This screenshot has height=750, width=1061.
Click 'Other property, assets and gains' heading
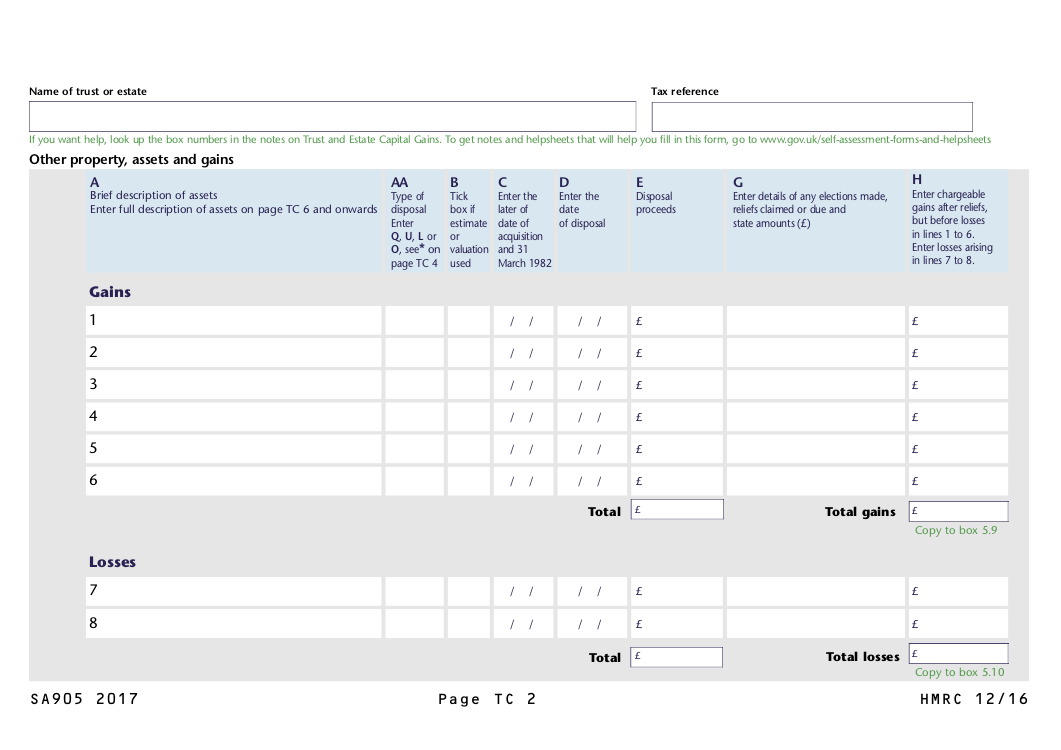point(131,160)
